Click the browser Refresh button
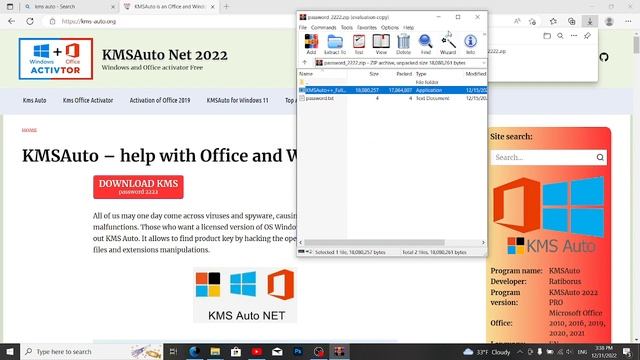The height and width of the screenshot is (360, 640). point(30,21)
